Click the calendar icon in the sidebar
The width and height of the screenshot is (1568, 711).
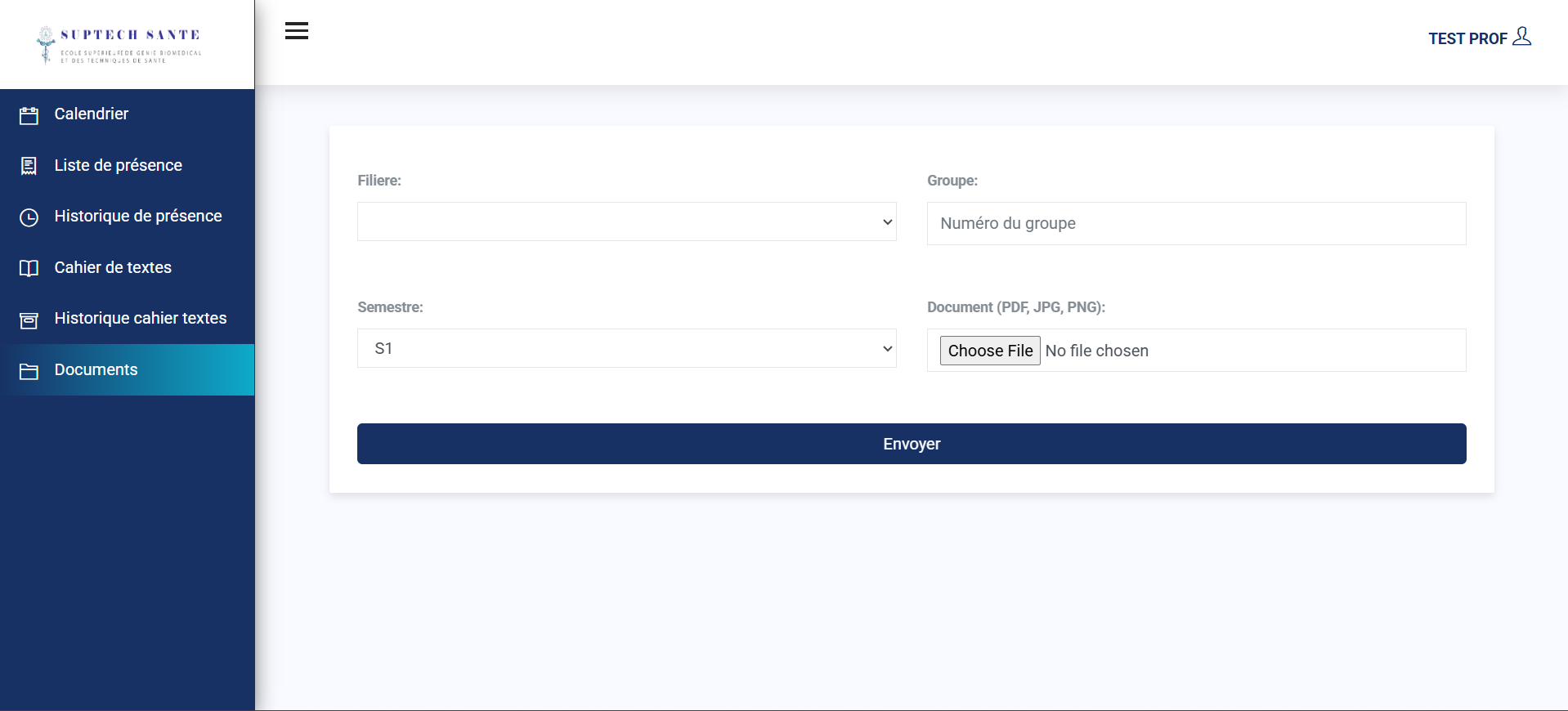click(x=29, y=115)
